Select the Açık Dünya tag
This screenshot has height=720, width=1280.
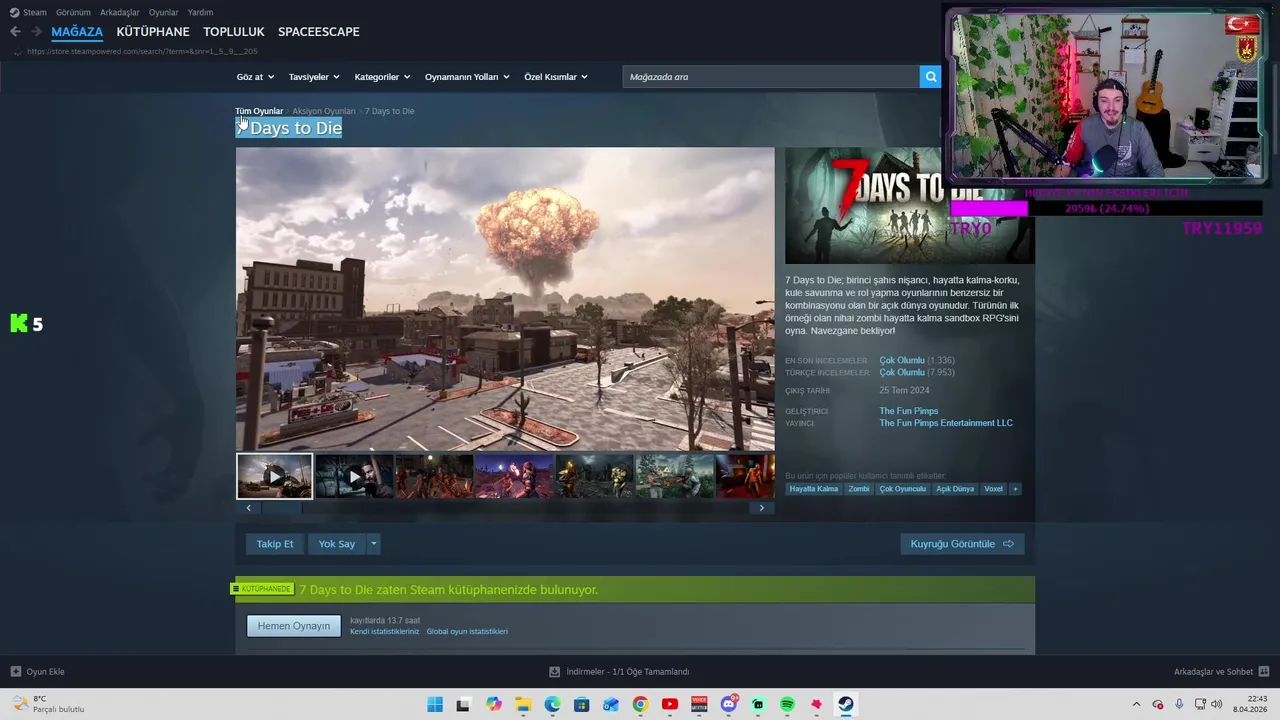(955, 489)
